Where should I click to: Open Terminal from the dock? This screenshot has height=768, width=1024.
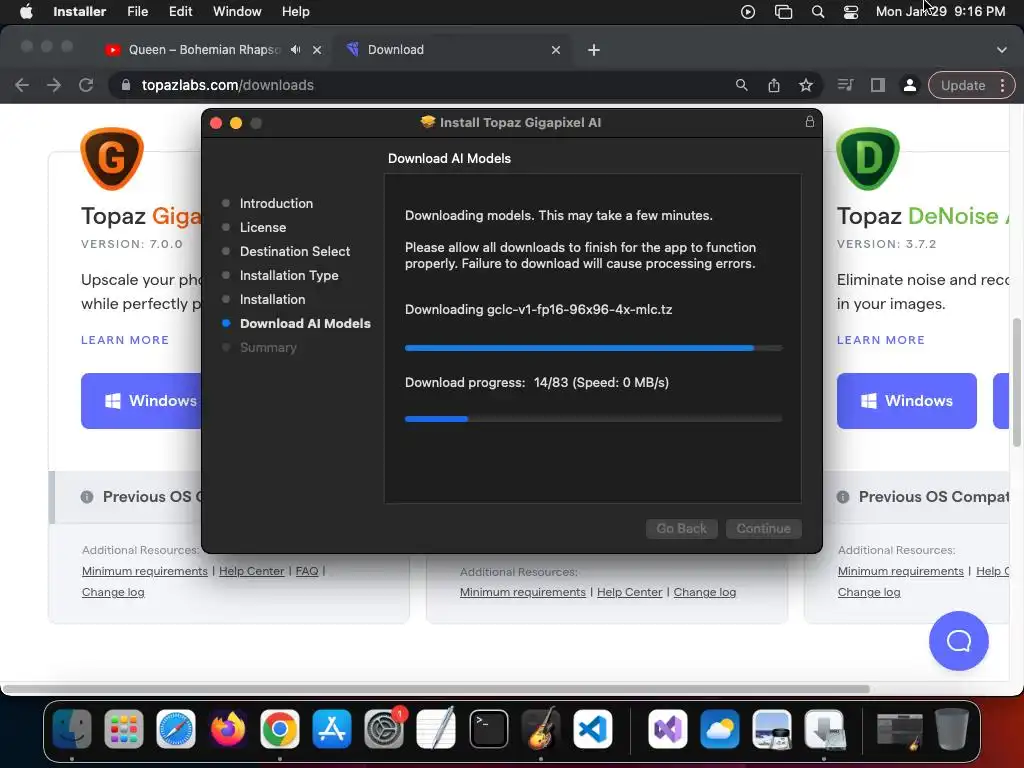(488, 729)
